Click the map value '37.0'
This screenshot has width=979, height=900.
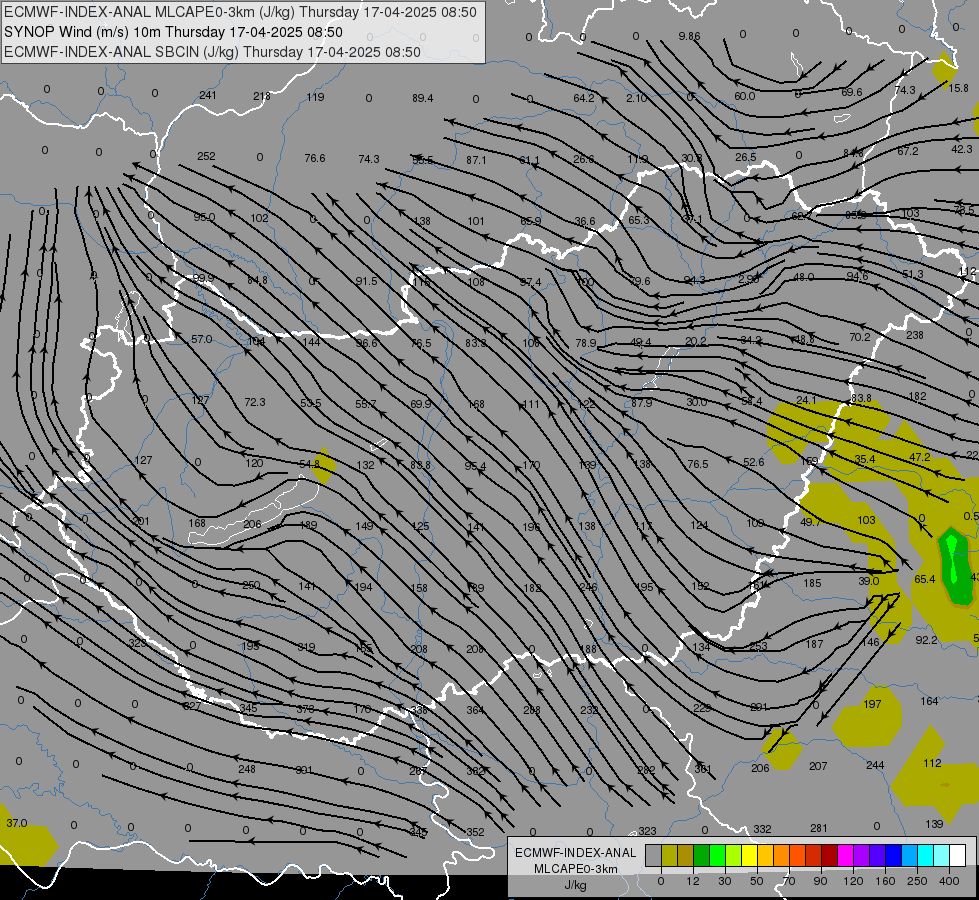click(x=17, y=823)
